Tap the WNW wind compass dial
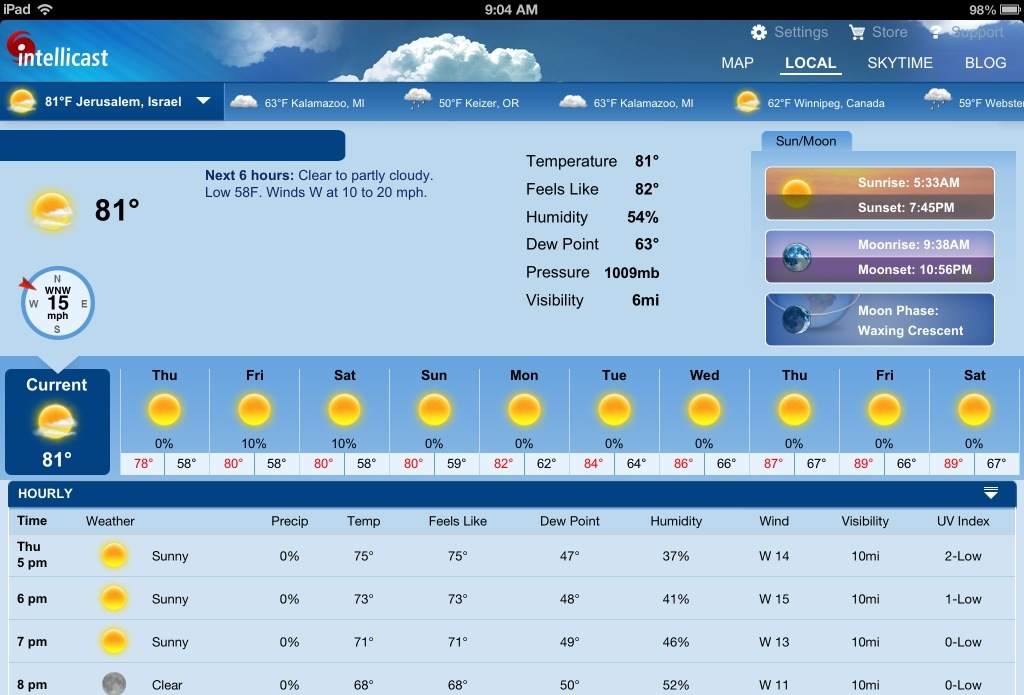The width and height of the screenshot is (1024, 695). point(58,302)
